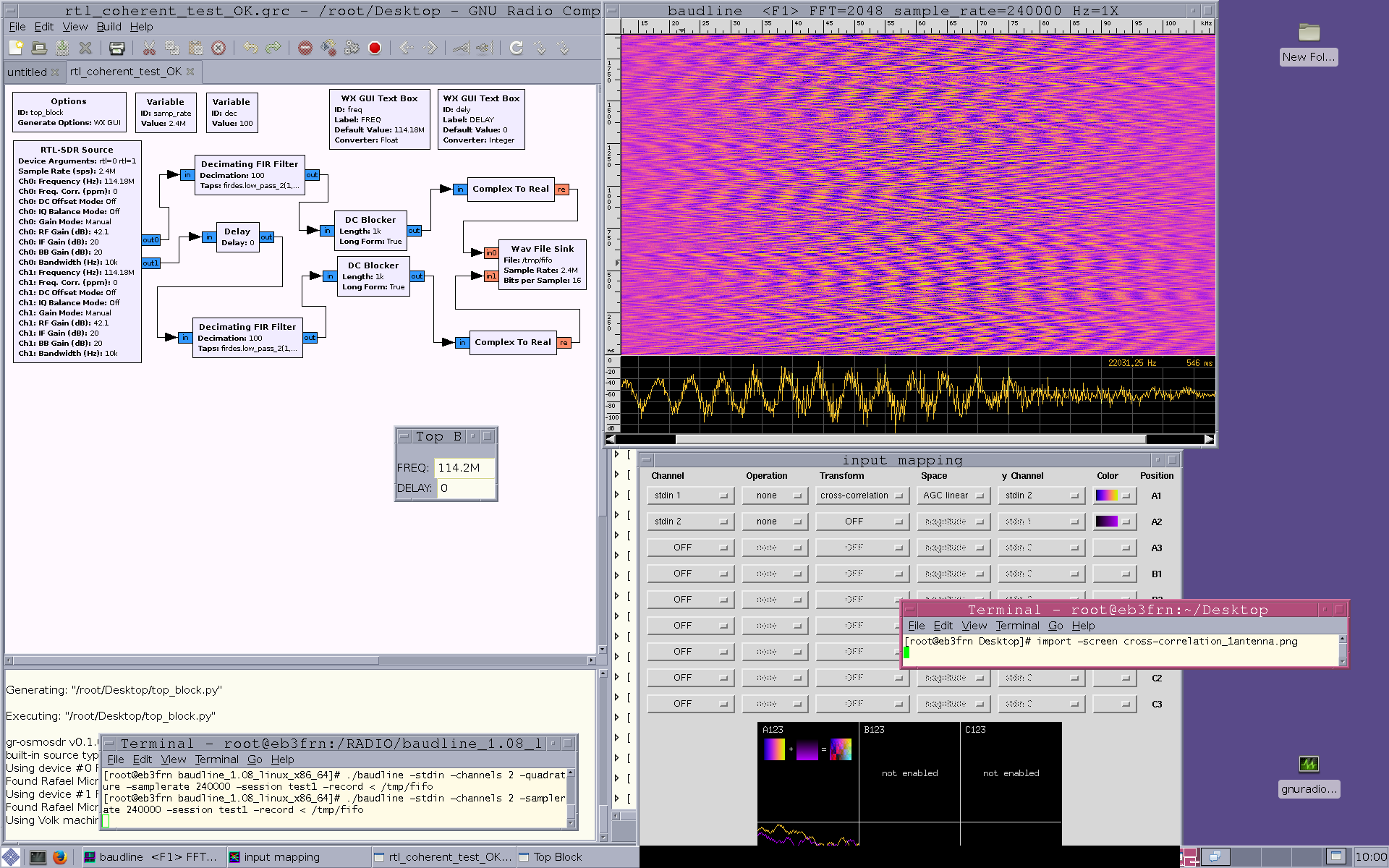The image size is (1389, 868).
Task: Click the Cut scissors toolbar icon
Action: tap(149, 48)
